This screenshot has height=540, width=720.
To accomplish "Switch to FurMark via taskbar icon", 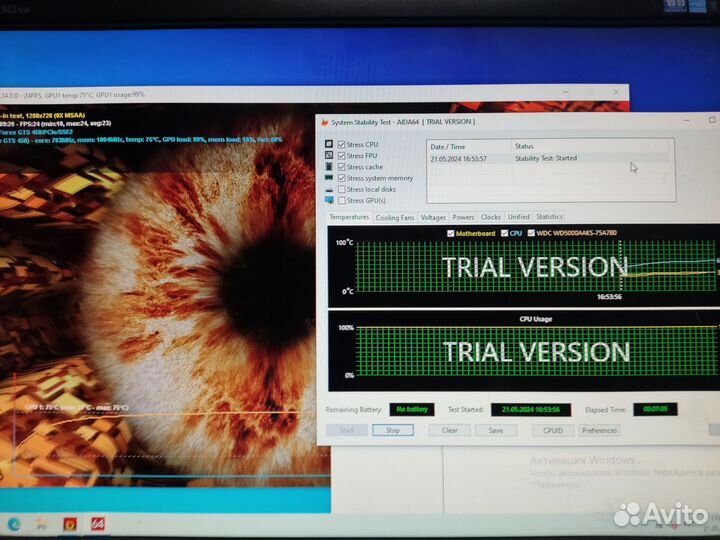I will click(70, 524).
